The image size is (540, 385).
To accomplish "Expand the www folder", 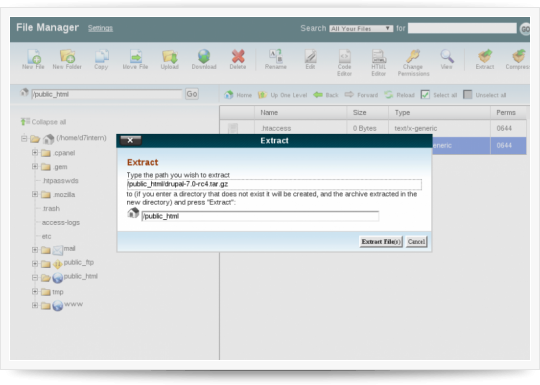I will (35, 305).
